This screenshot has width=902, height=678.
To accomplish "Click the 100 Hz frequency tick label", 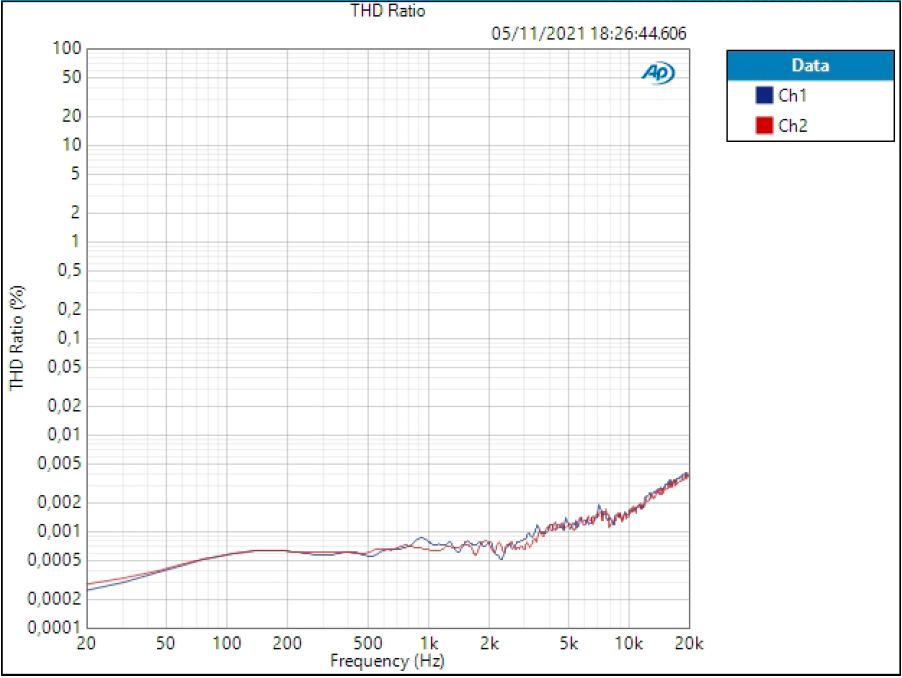I will click(x=227, y=643).
